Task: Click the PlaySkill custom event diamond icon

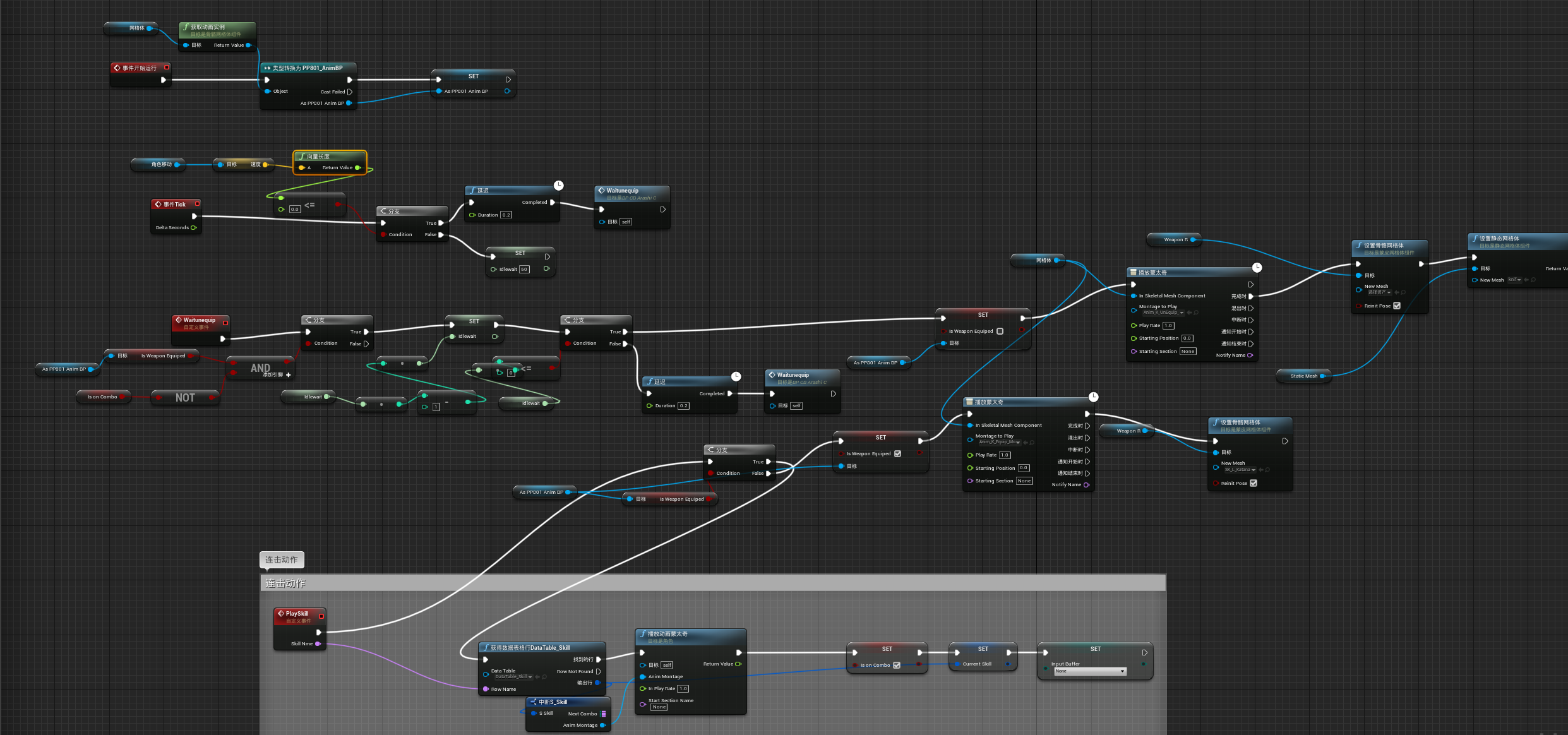Action: coord(281,613)
